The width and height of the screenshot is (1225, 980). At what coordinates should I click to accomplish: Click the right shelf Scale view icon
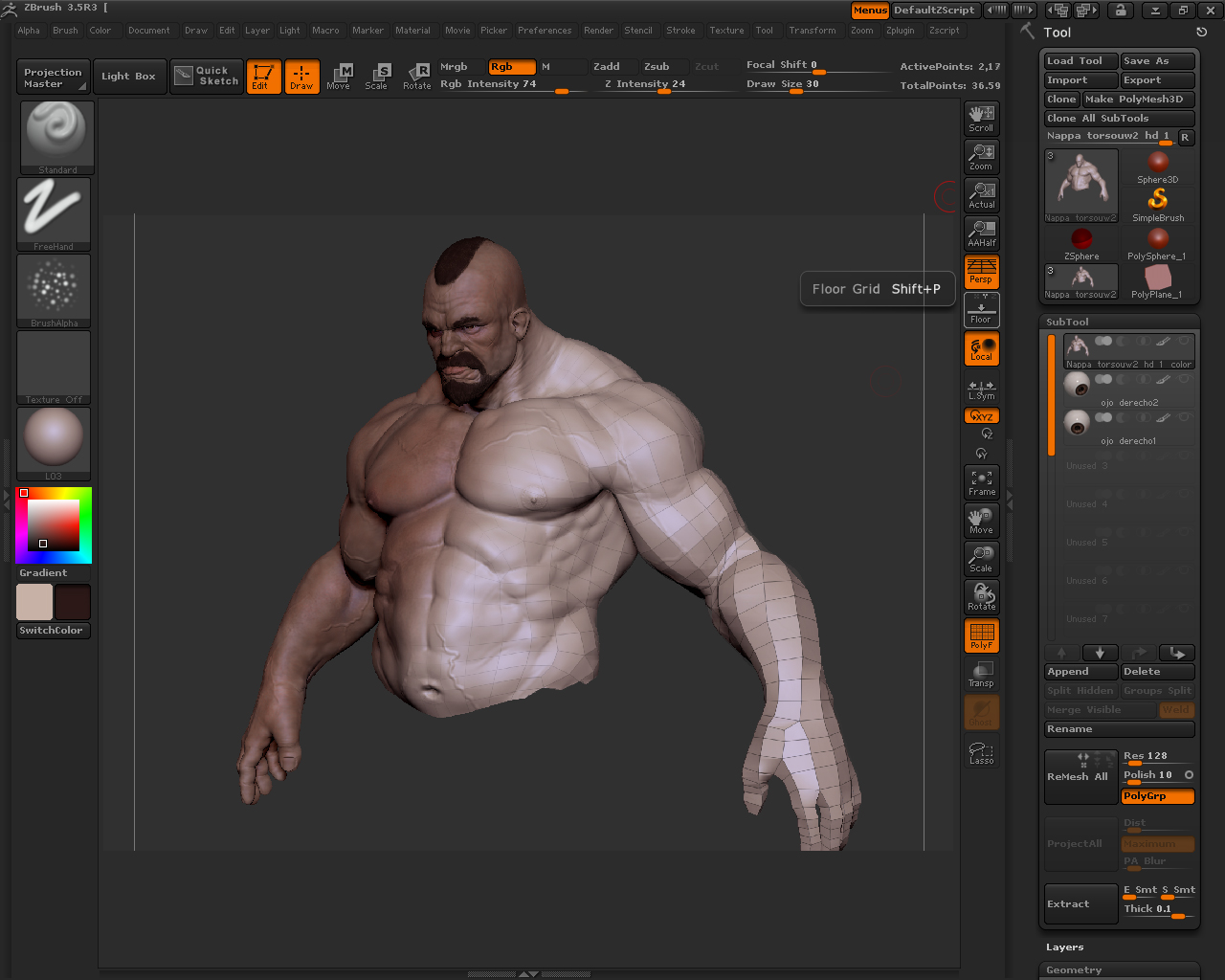click(x=982, y=559)
